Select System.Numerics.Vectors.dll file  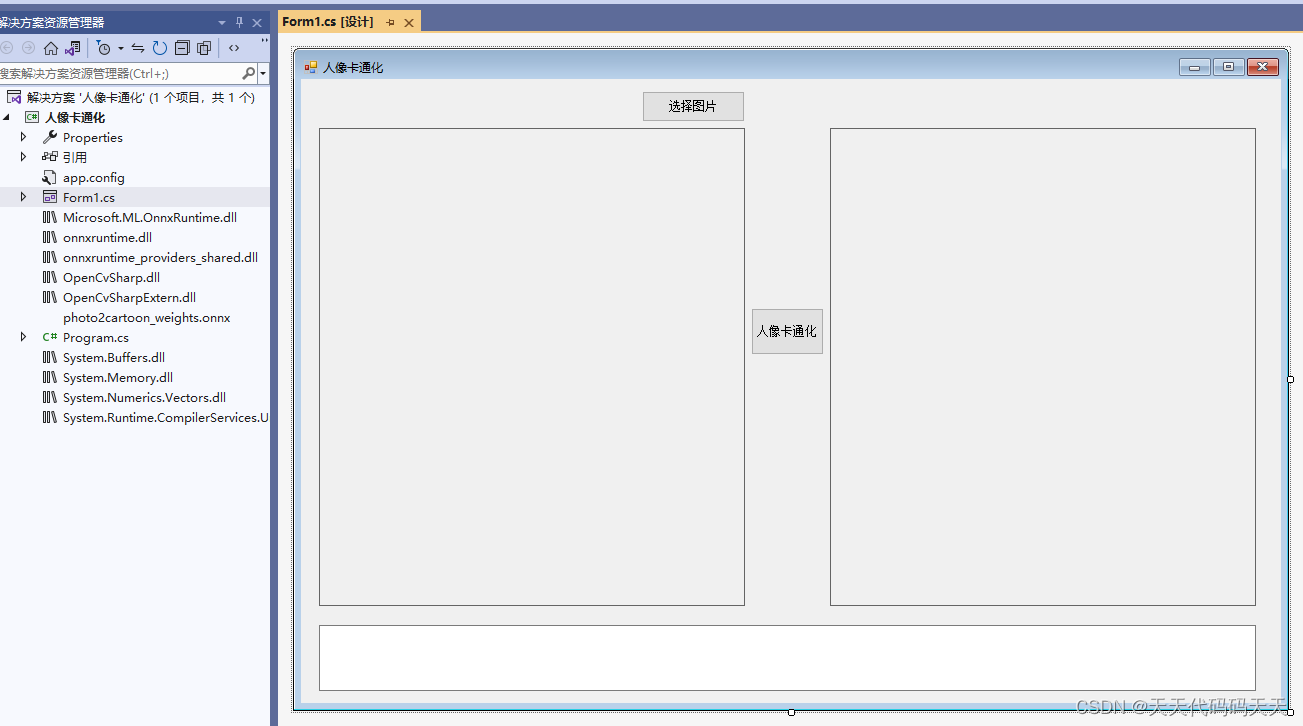(145, 397)
